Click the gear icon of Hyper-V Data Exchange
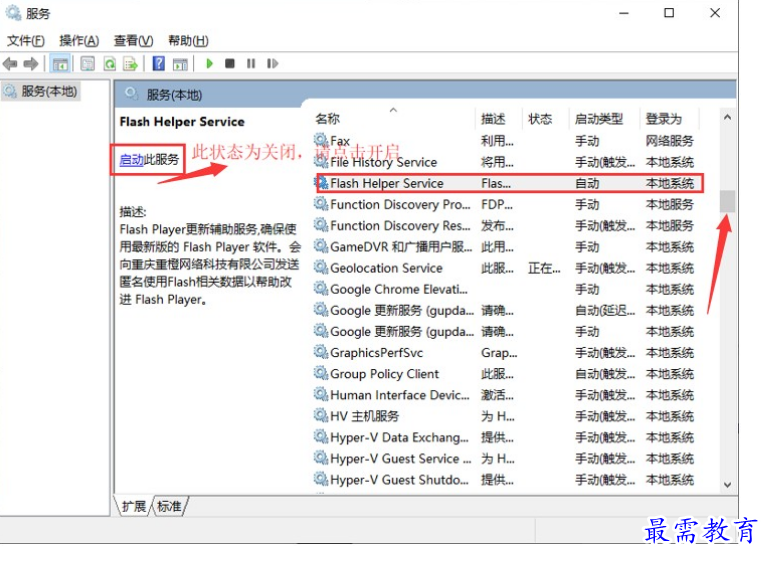This screenshot has width=766, height=562. point(320,436)
